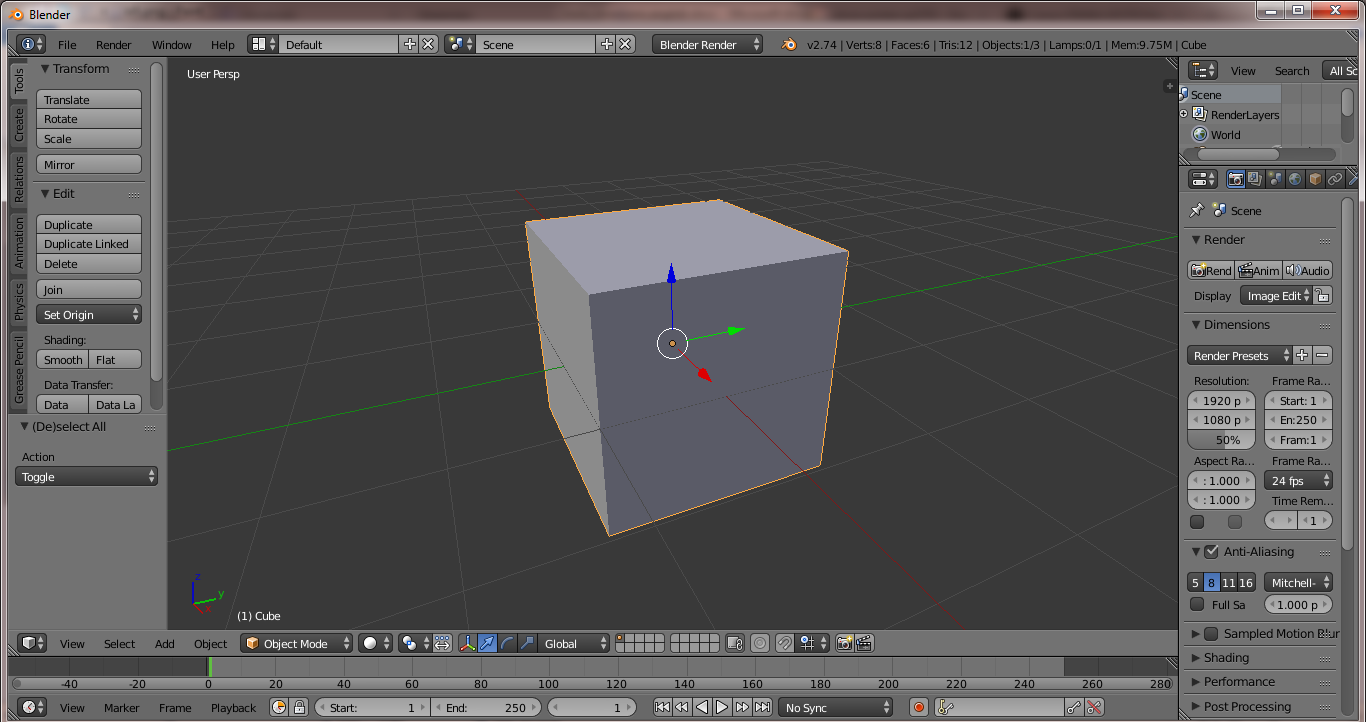Open the 24 fps frame rate dropdown

point(1298,480)
